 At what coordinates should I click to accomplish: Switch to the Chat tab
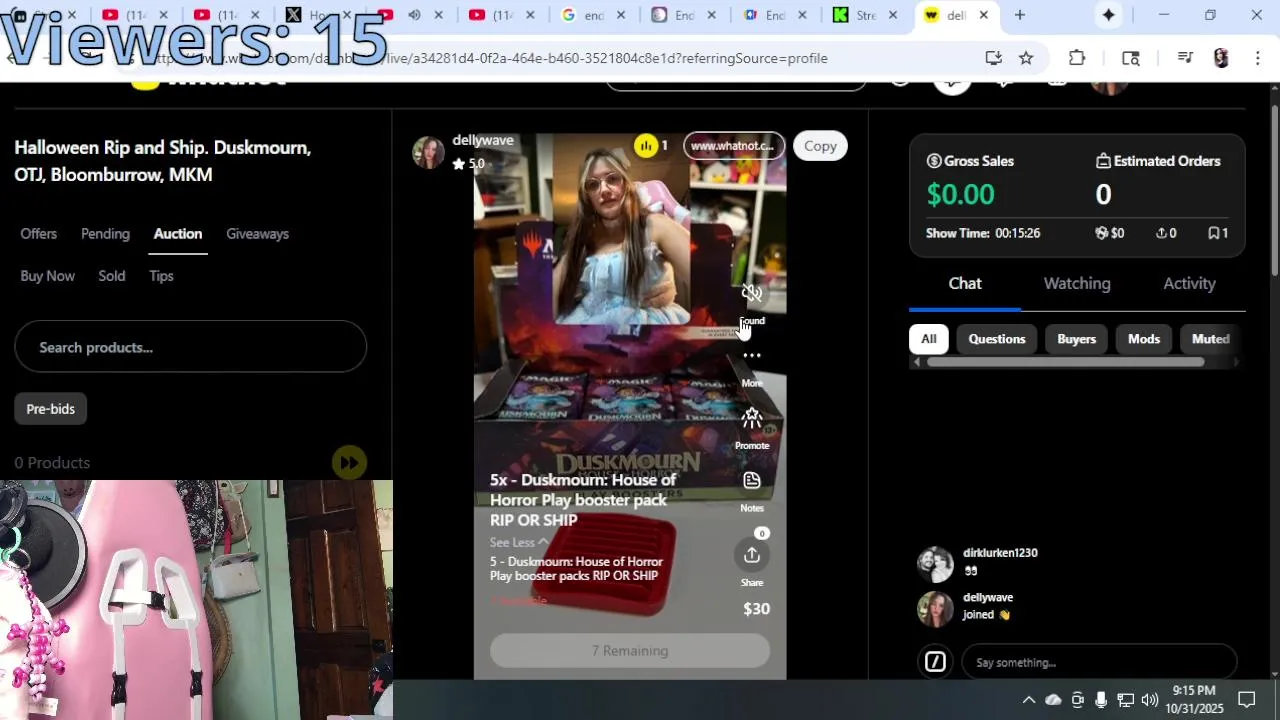tap(965, 284)
